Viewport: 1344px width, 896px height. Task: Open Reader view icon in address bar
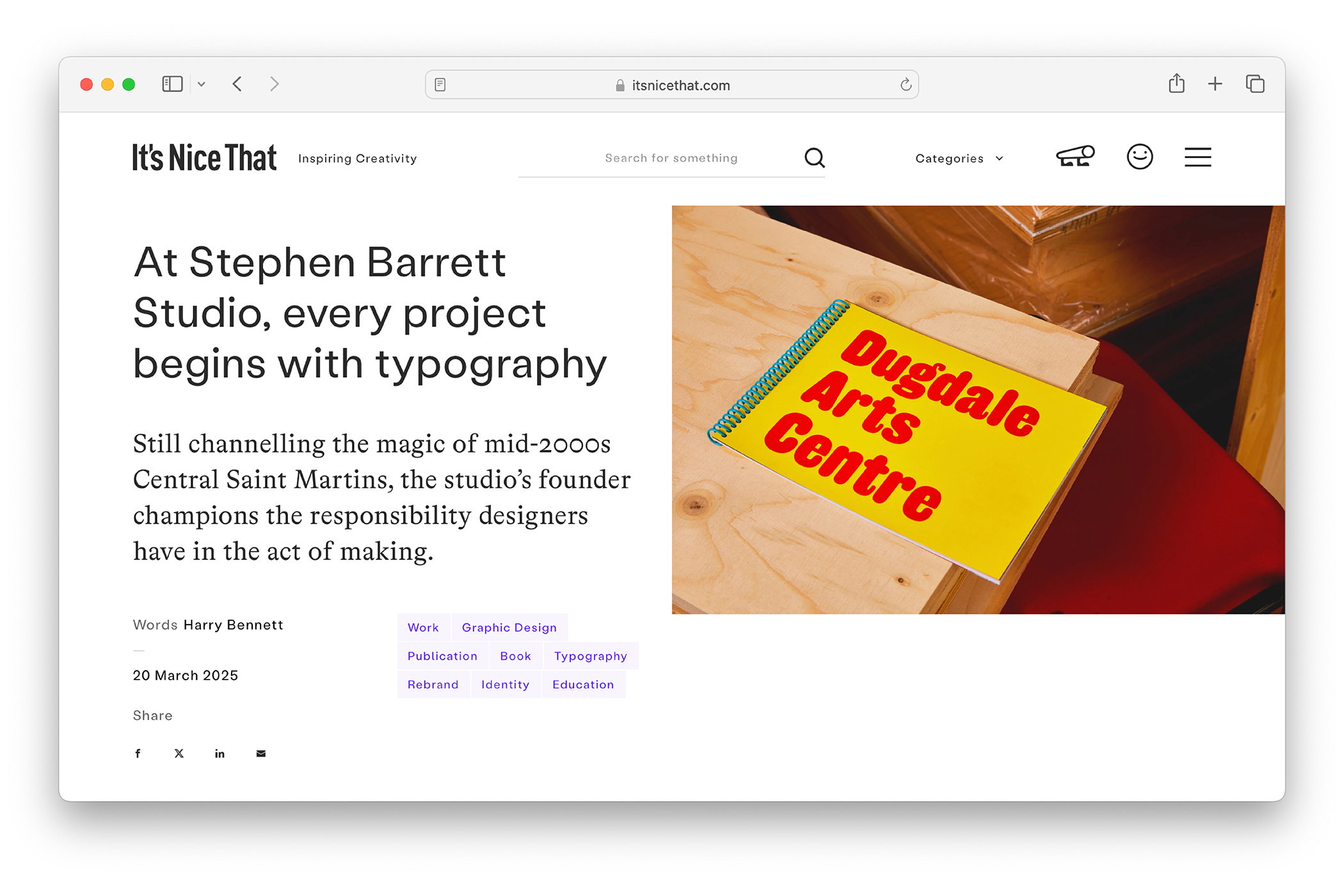click(440, 84)
